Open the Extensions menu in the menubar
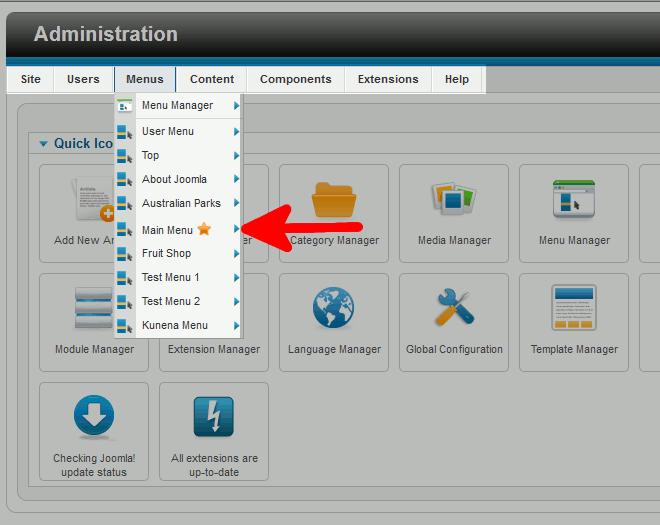Screen dimensions: 660x525 click(388, 79)
